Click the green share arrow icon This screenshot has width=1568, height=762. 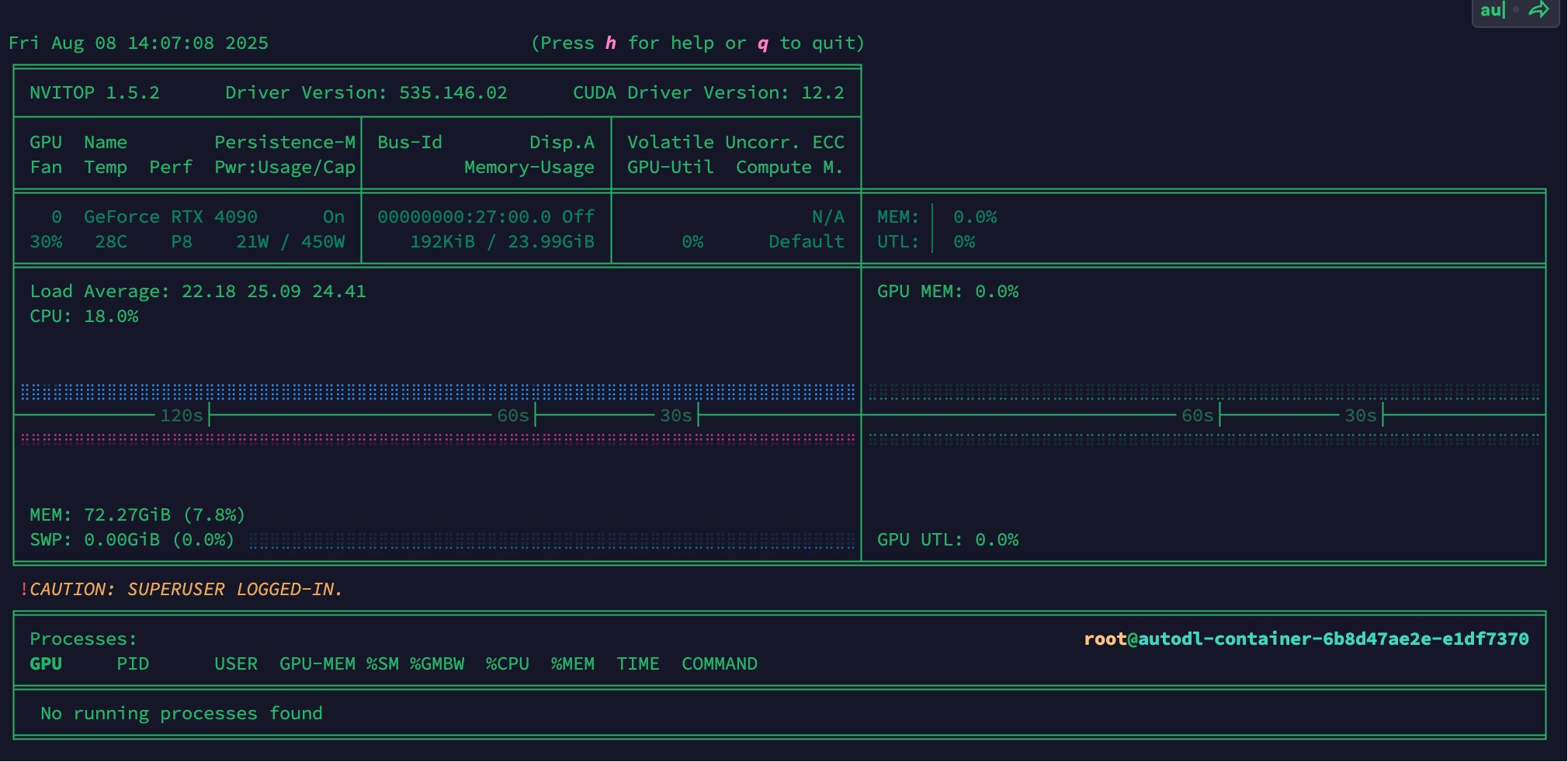click(1539, 10)
